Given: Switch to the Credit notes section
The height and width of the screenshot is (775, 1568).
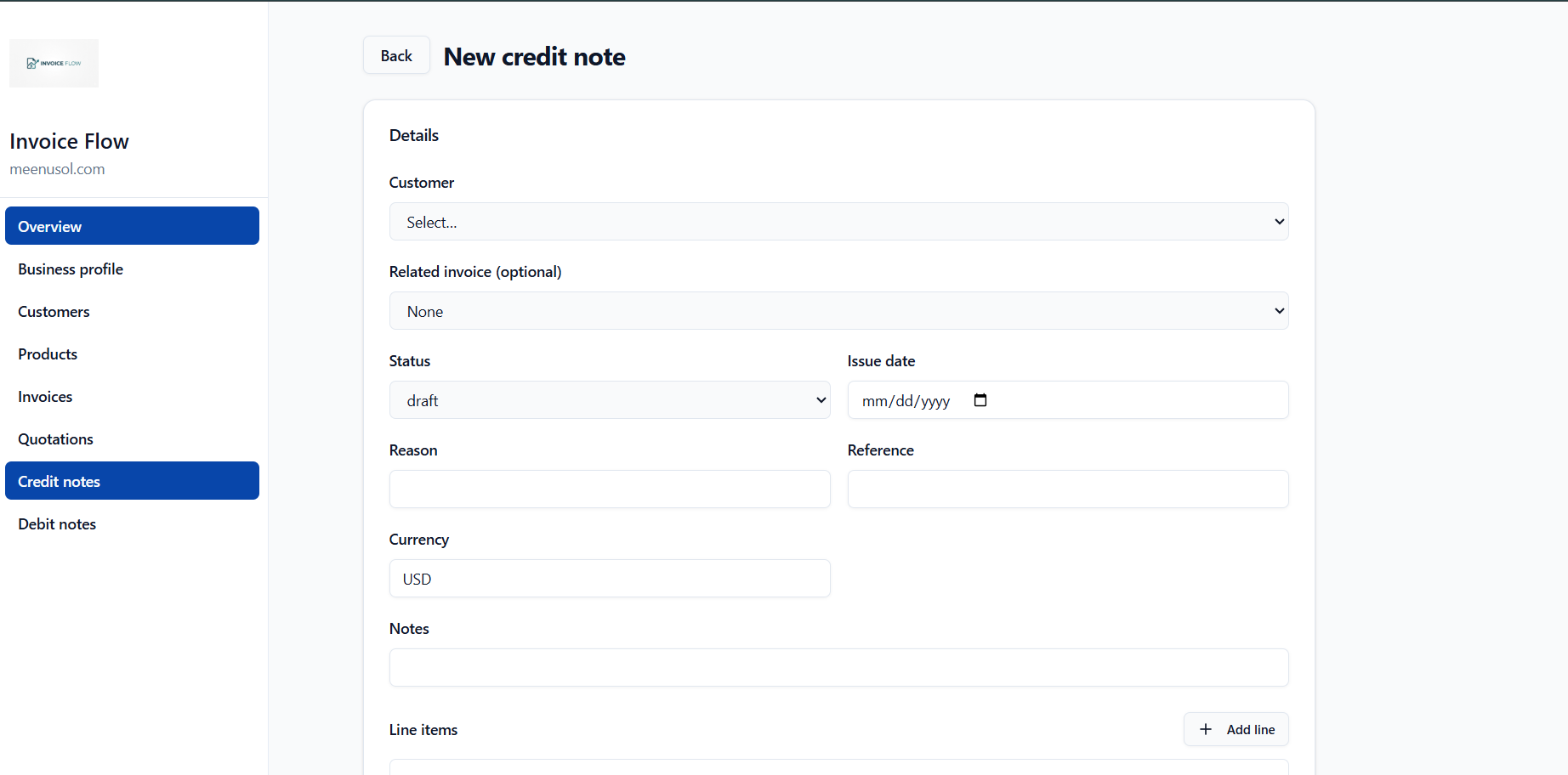Looking at the screenshot, I should [x=132, y=480].
